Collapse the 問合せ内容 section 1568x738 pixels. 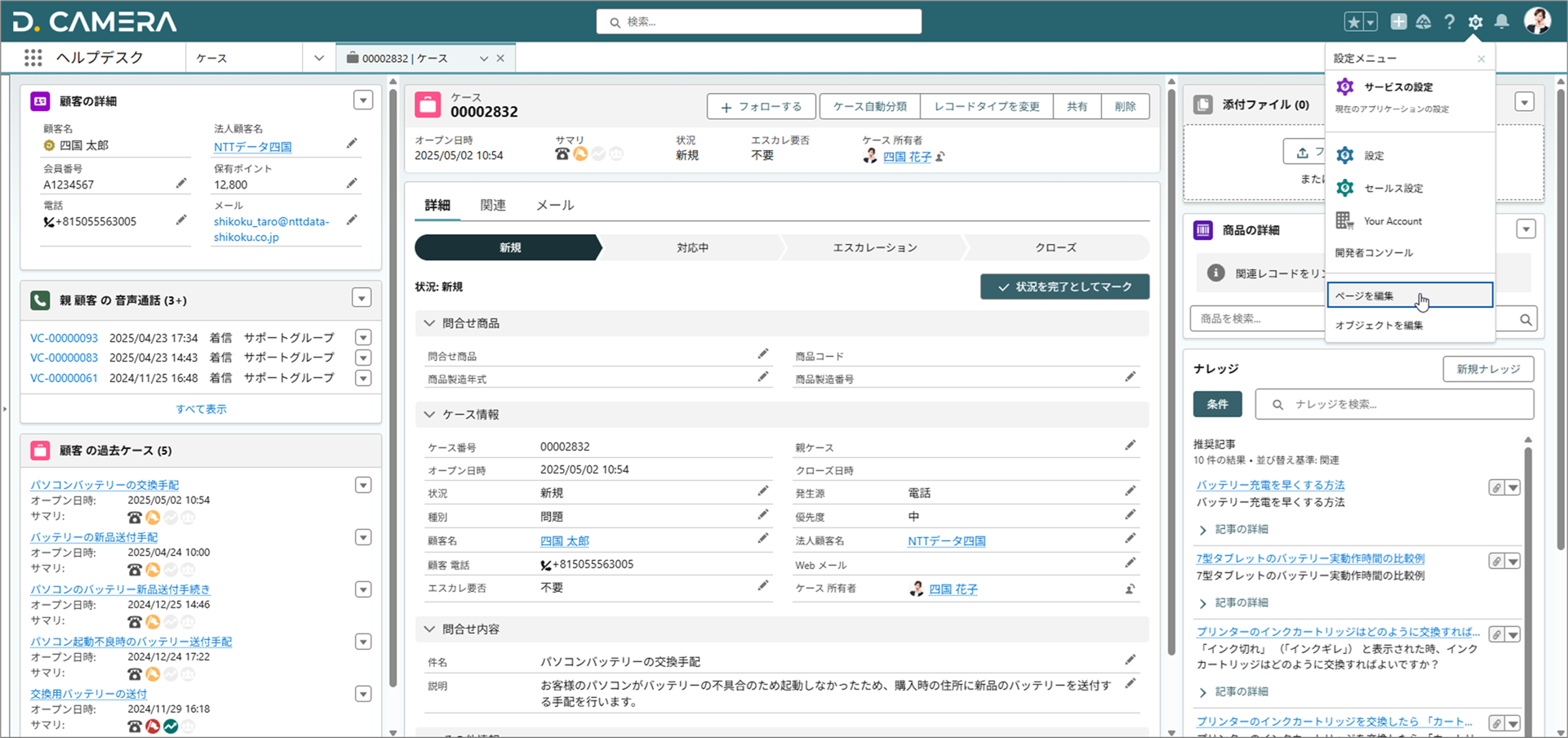click(x=429, y=629)
